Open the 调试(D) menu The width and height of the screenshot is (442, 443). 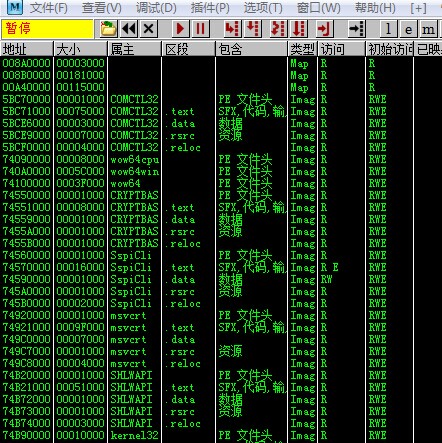pyautogui.click(x=156, y=8)
